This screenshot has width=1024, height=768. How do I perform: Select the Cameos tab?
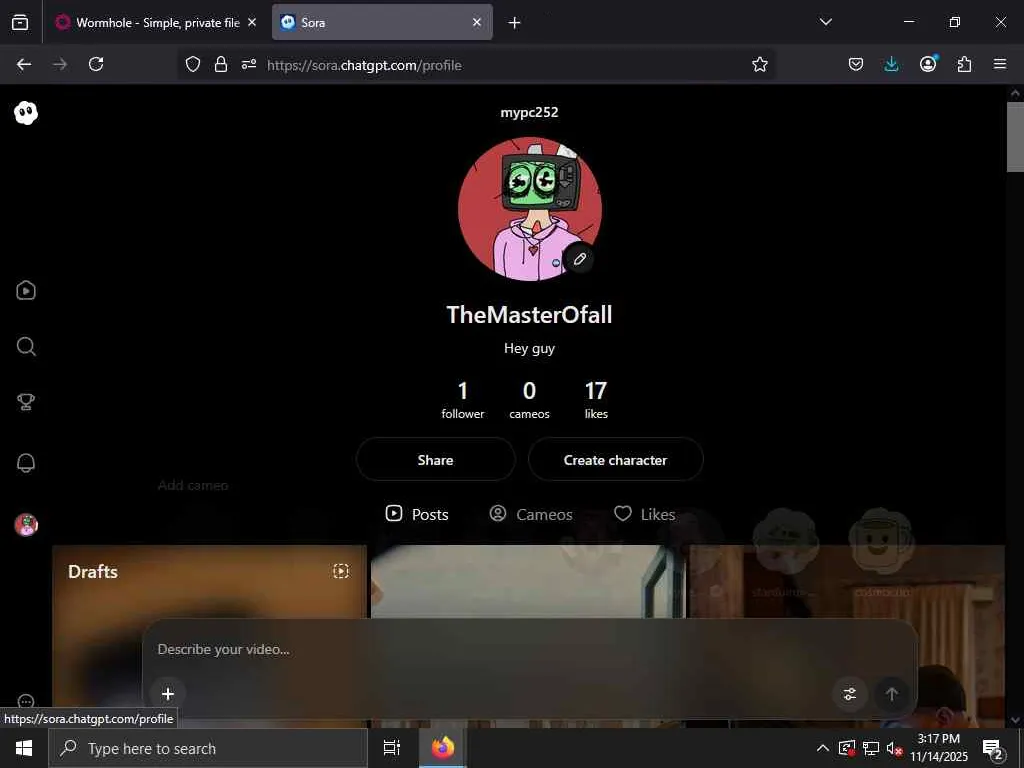click(531, 515)
